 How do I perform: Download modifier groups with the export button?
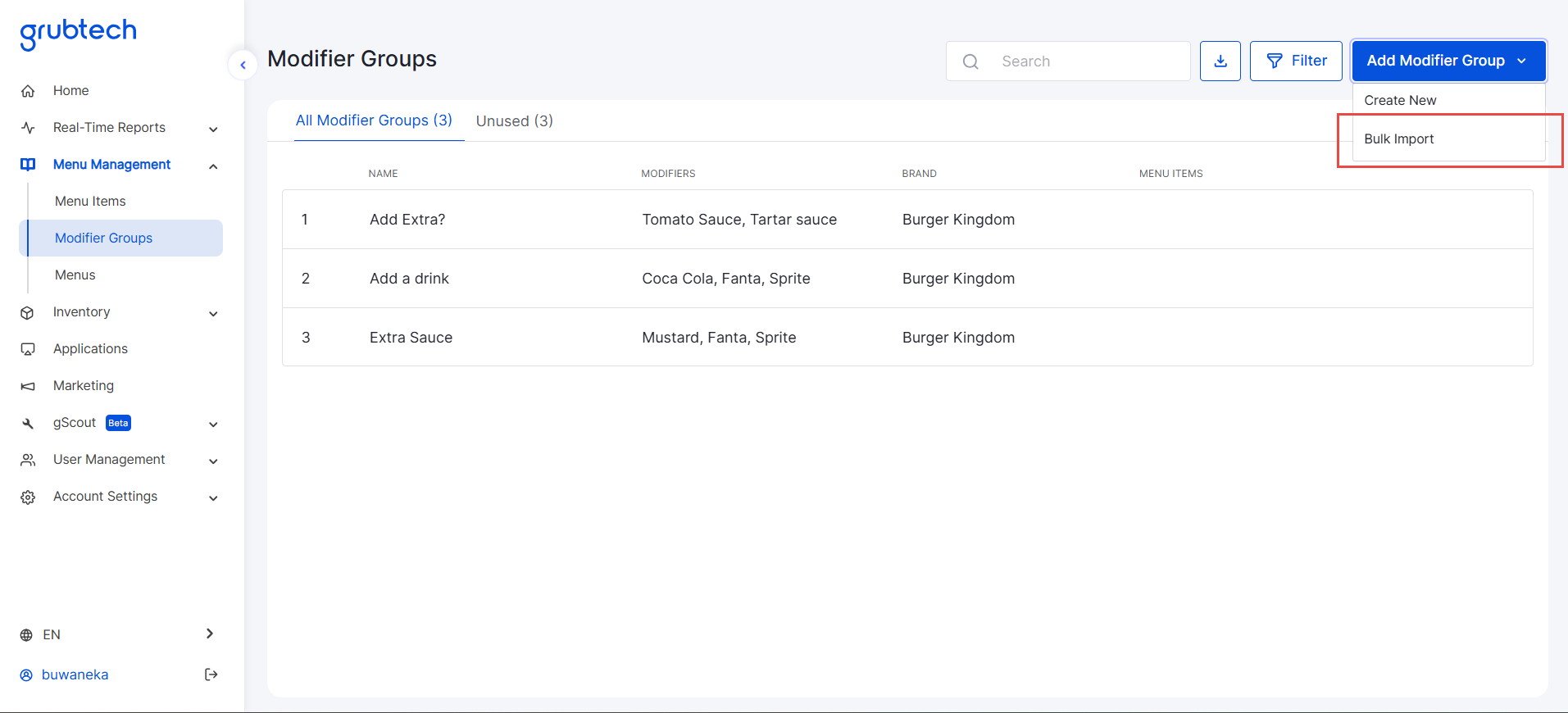1220,61
